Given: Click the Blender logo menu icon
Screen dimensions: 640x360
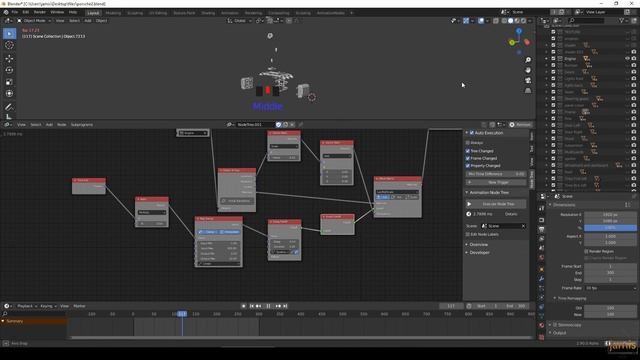Looking at the screenshot, I should tap(6, 13).
